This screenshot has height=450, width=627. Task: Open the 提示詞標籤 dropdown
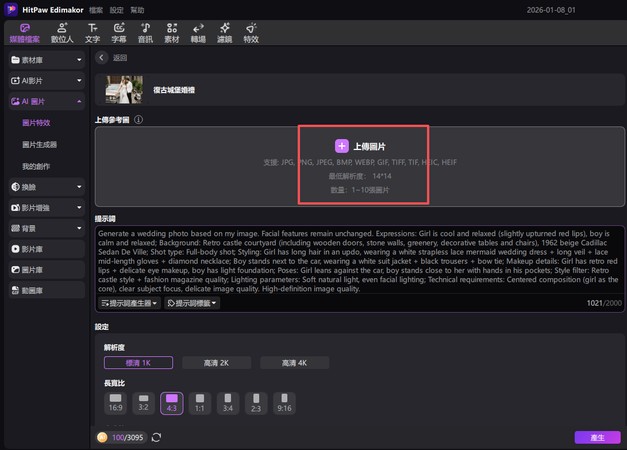coord(192,303)
